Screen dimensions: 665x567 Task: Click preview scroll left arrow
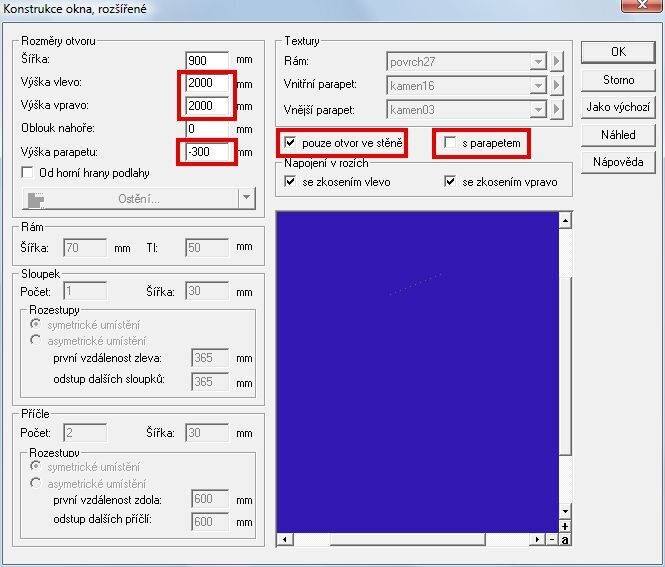[x=285, y=539]
